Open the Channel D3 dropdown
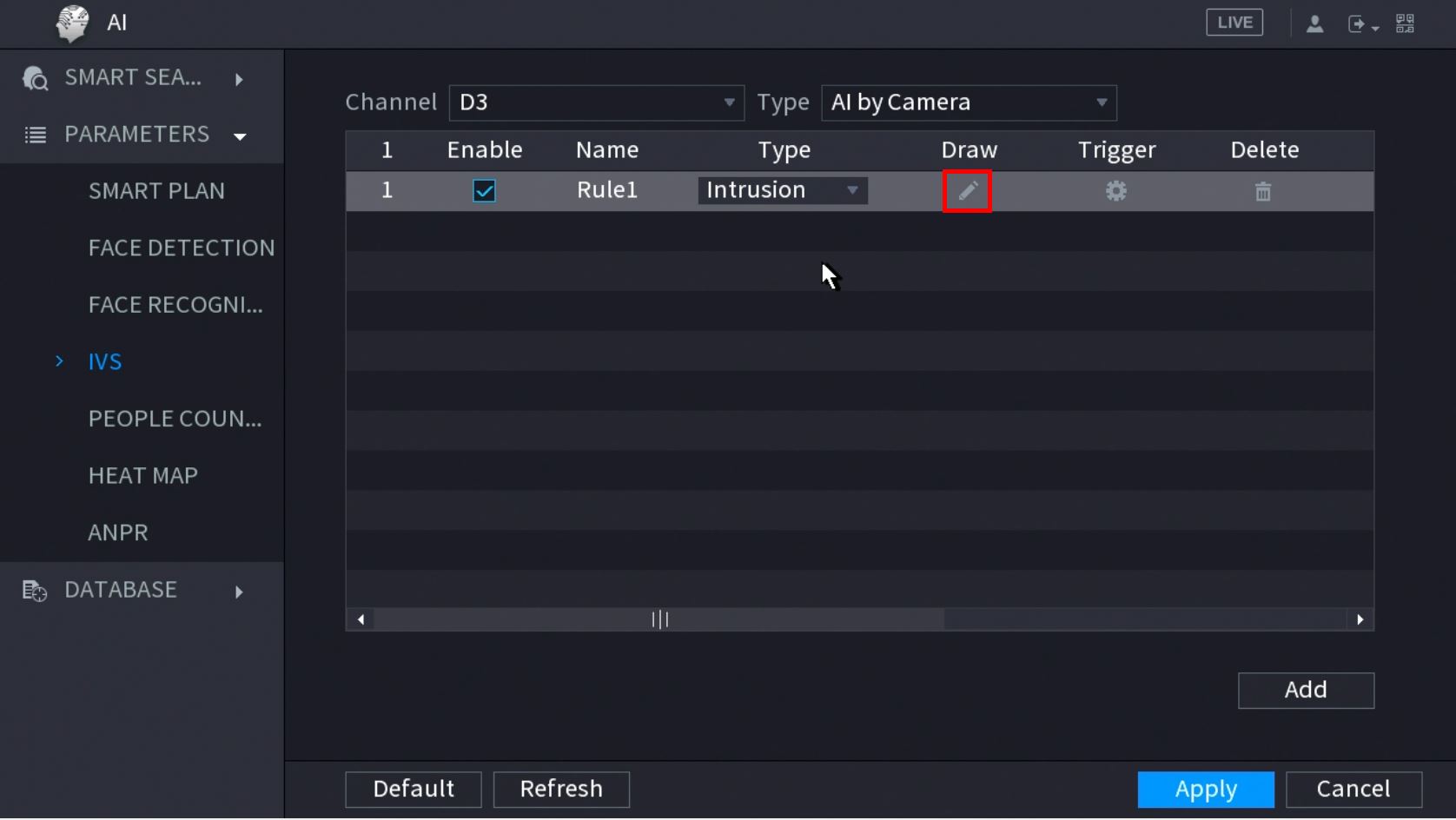Viewport: 1456px width, 820px height. tap(596, 102)
